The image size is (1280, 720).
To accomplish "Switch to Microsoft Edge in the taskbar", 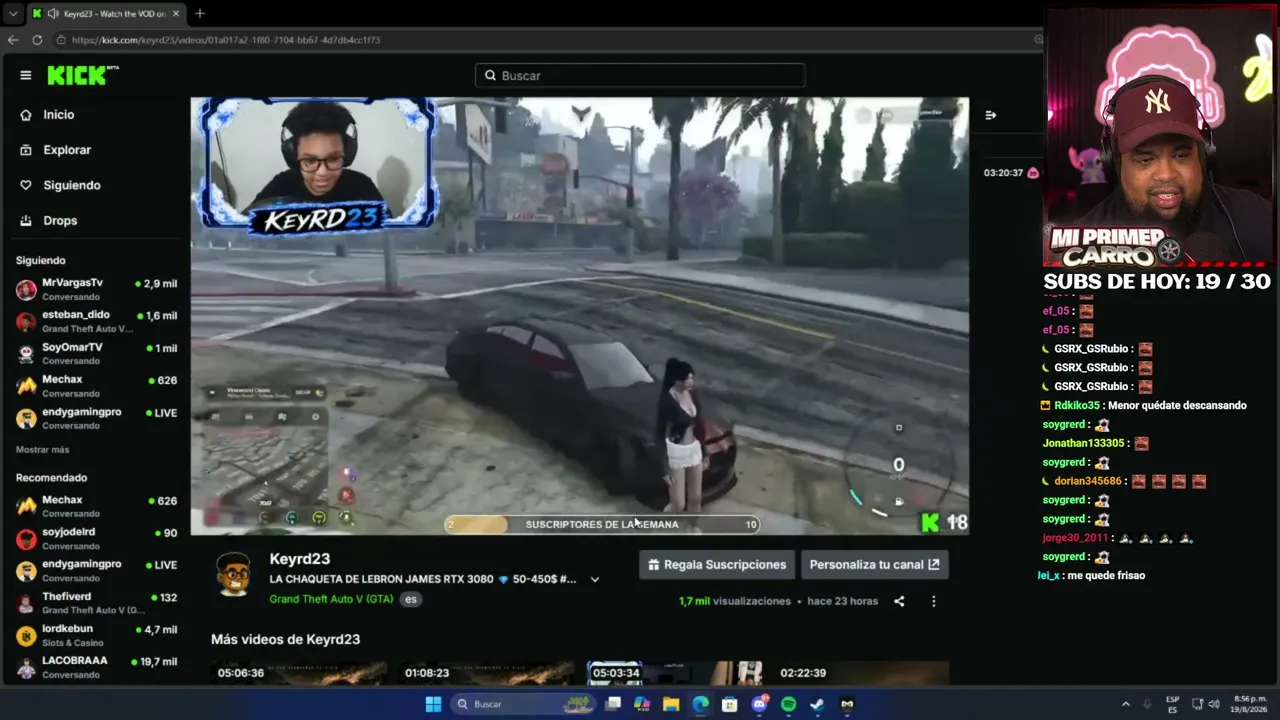I will (700, 704).
